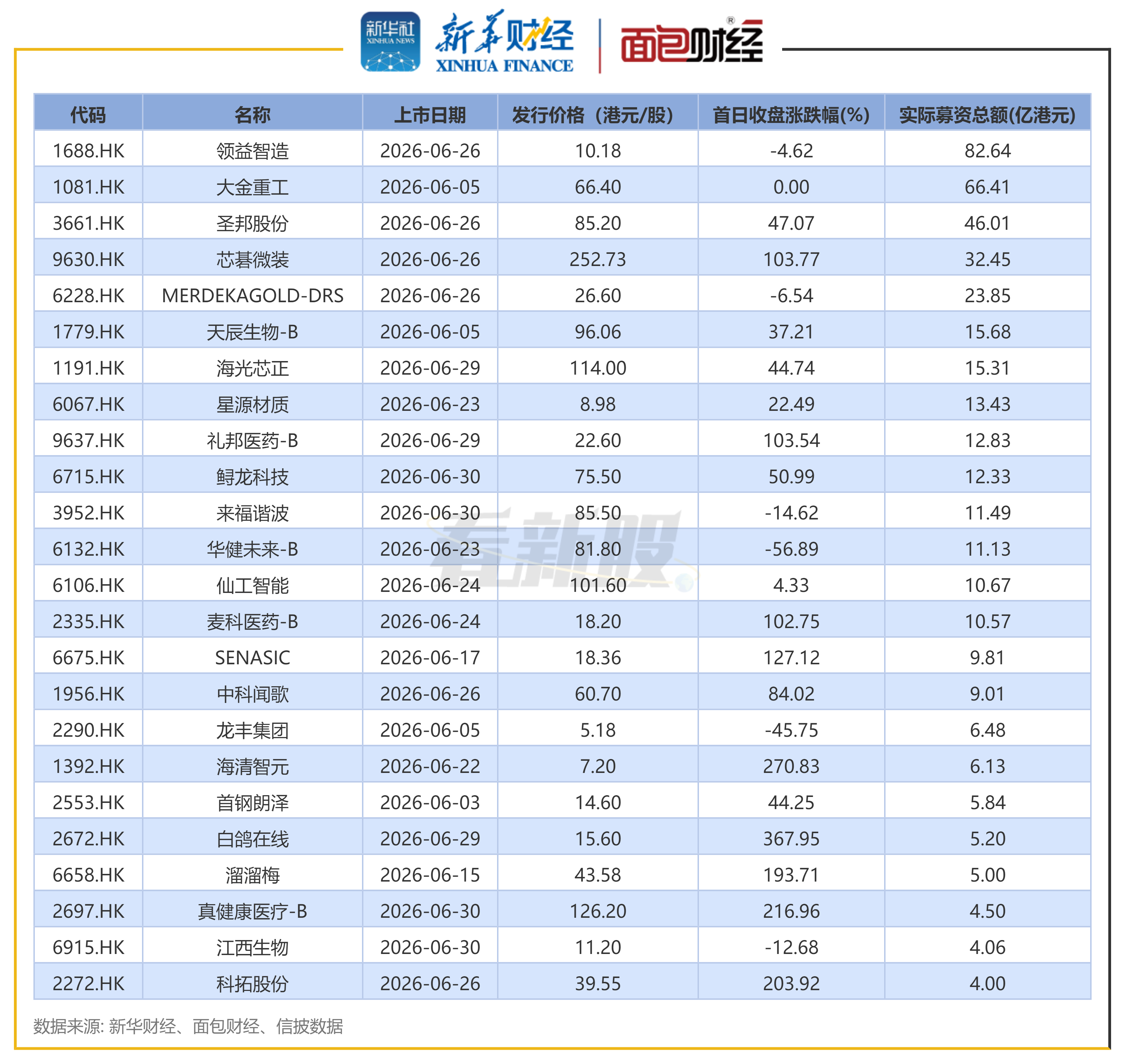Click the 领益智造 company name
Viewport: 1125px width, 1064px height.
[x=252, y=151]
